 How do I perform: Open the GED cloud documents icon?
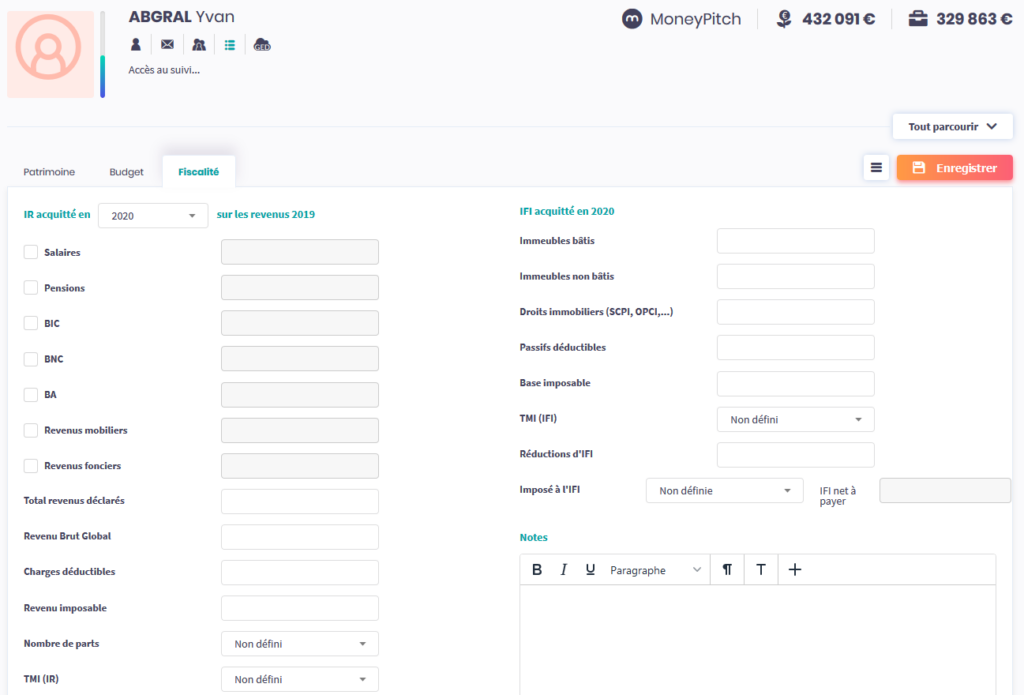coord(262,45)
